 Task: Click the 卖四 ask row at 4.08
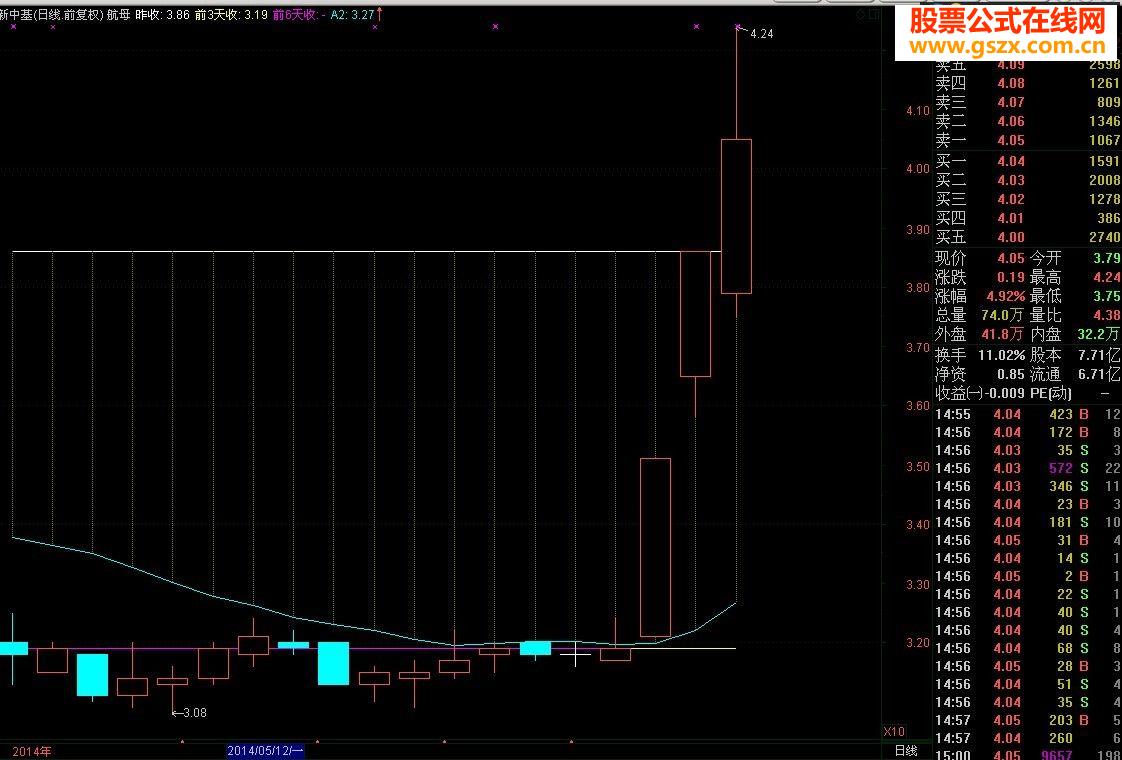pos(1028,83)
